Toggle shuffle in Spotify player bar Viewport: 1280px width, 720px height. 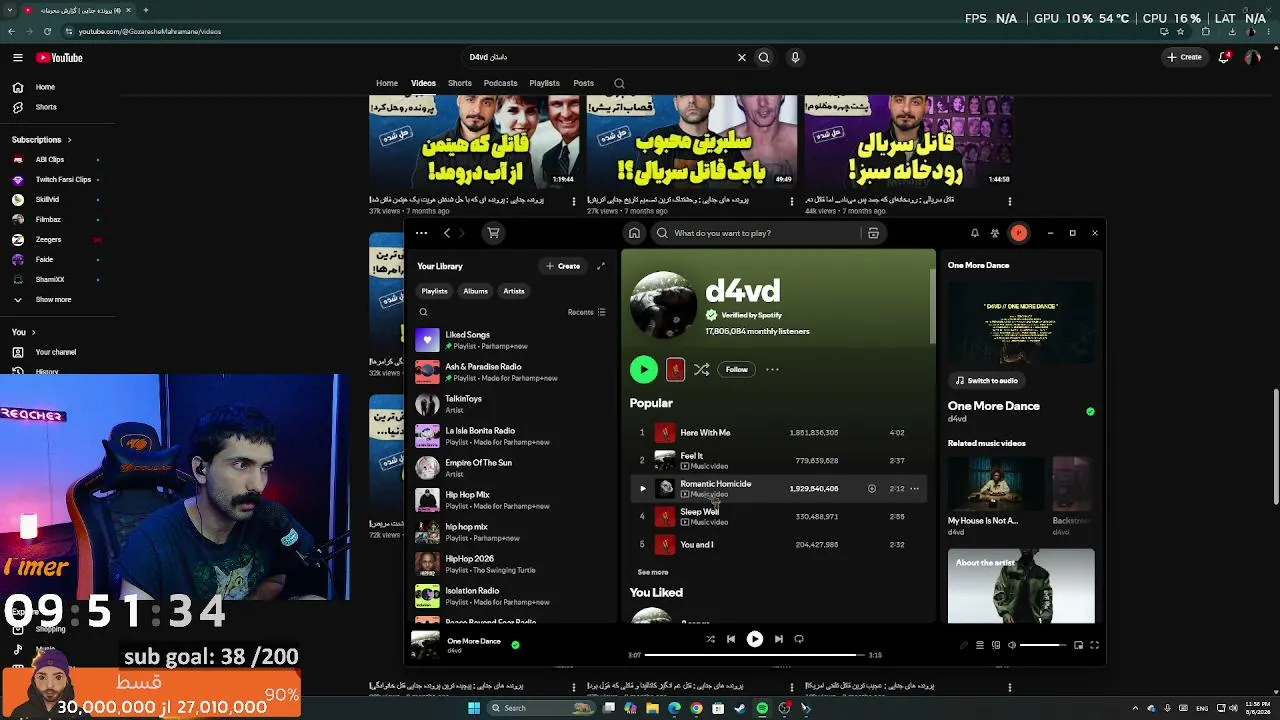click(x=710, y=639)
